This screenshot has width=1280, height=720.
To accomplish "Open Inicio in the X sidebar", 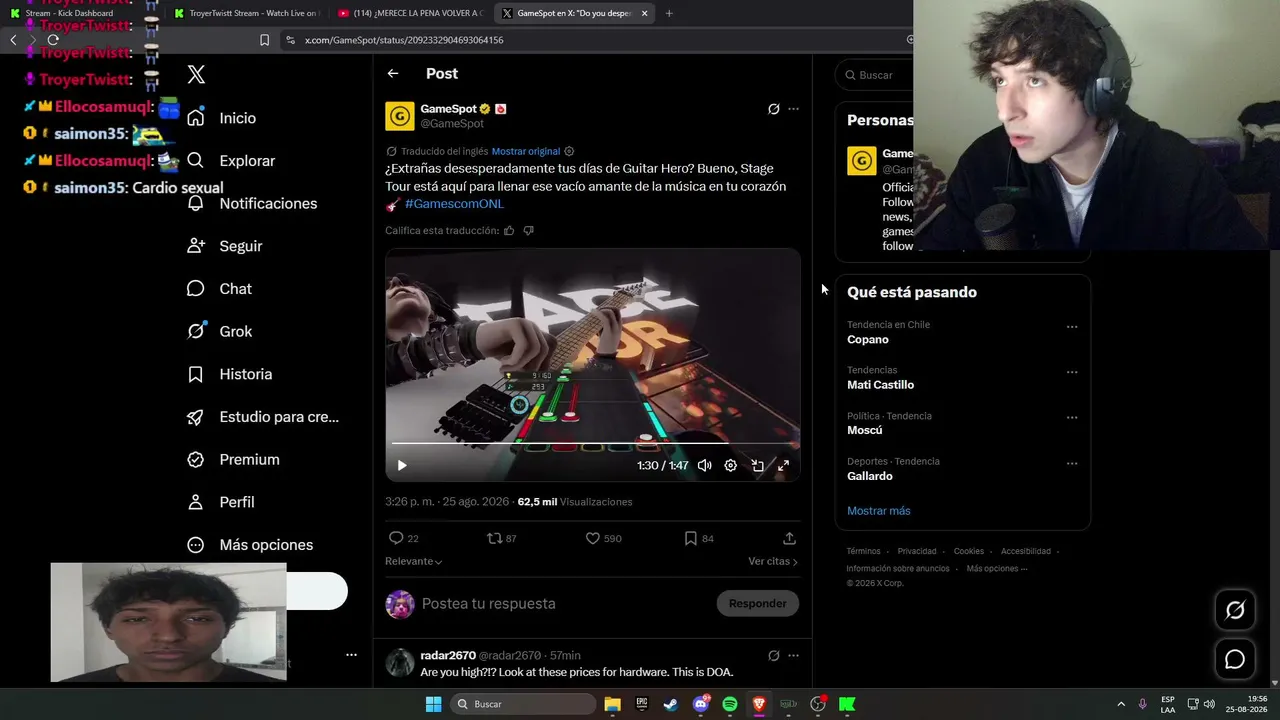I will click(222, 118).
